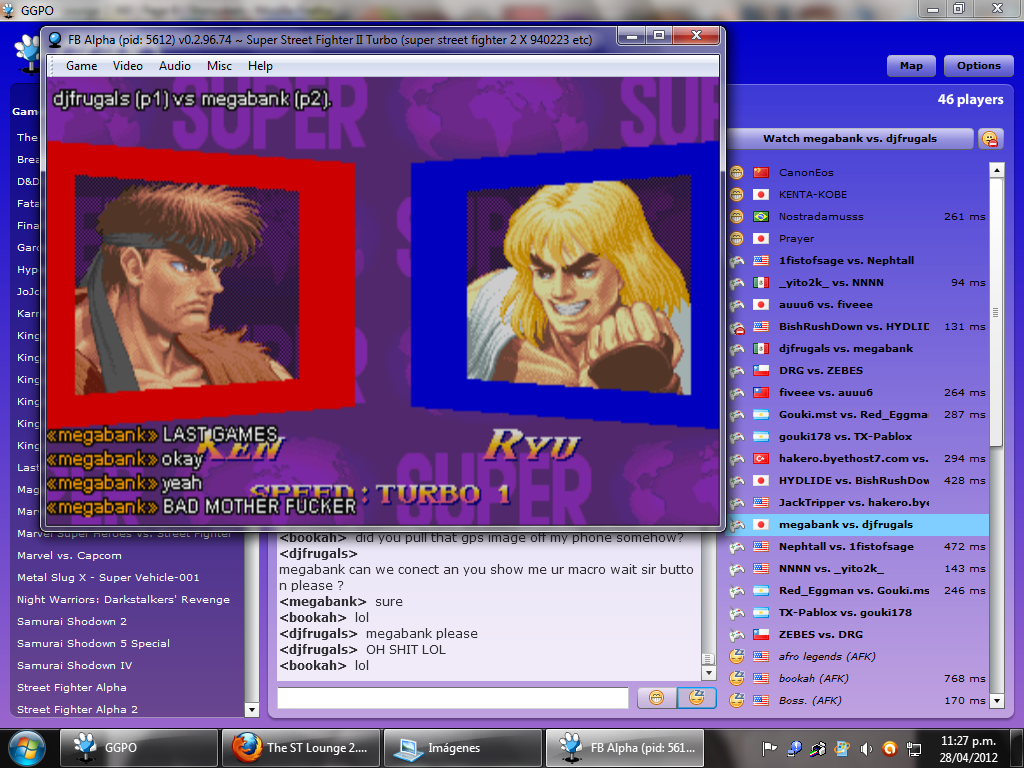1024x768 pixels.
Task: Switch to Firefox The ST Lounge taskbar button
Action: (x=300, y=748)
